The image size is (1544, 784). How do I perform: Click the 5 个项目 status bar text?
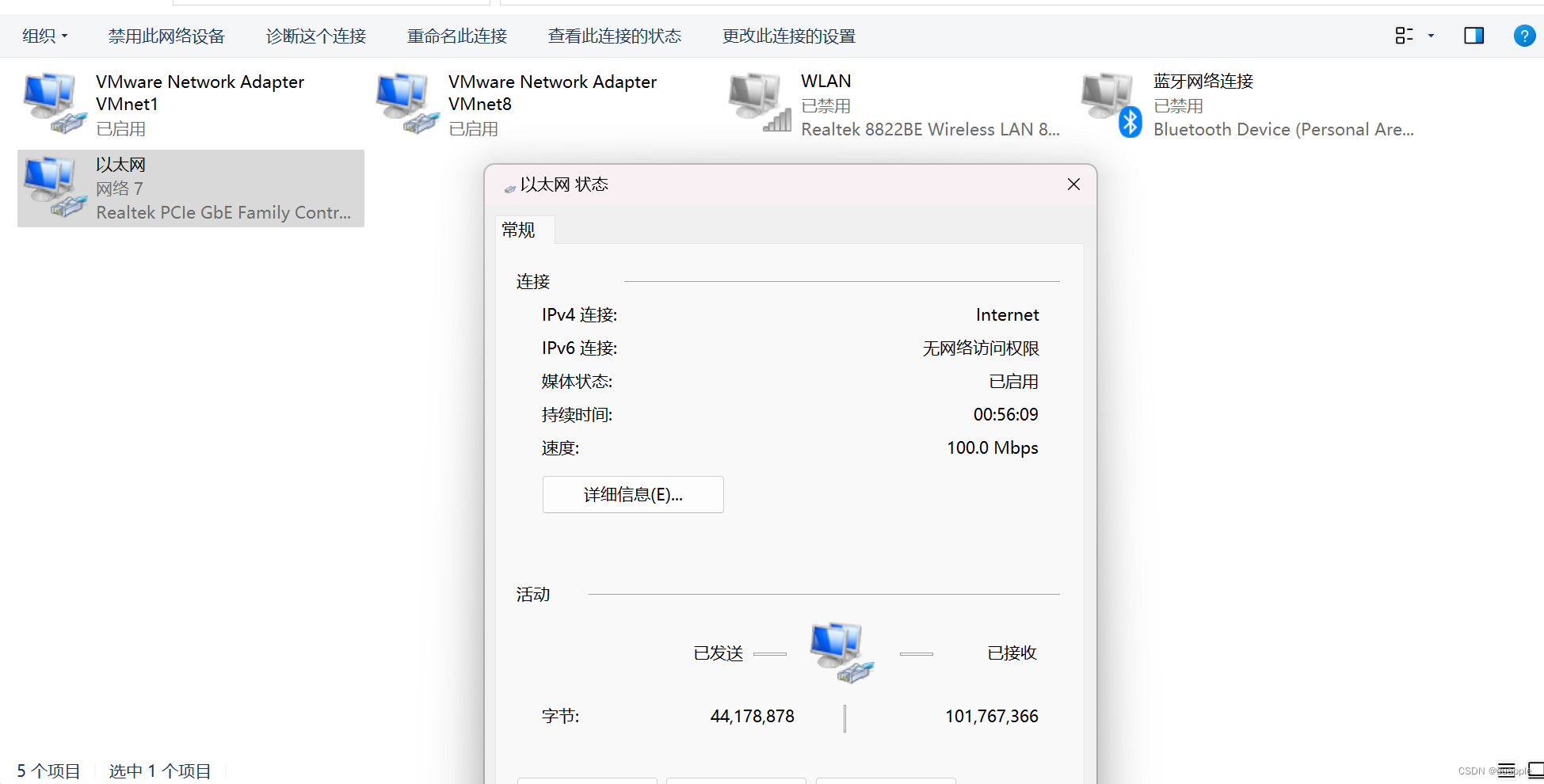point(48,771)
